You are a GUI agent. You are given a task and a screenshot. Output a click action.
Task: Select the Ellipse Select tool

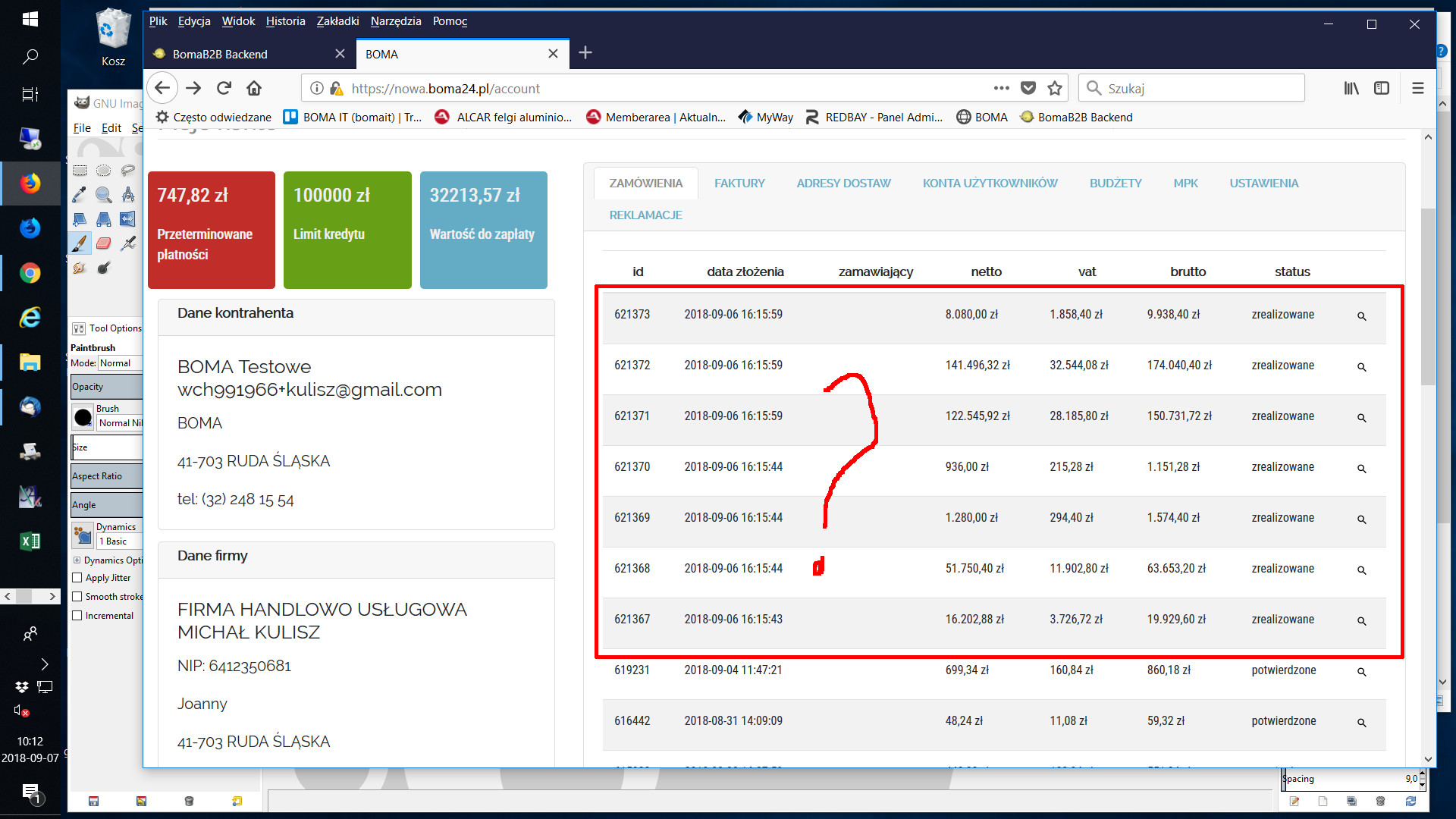click(104, 171)
